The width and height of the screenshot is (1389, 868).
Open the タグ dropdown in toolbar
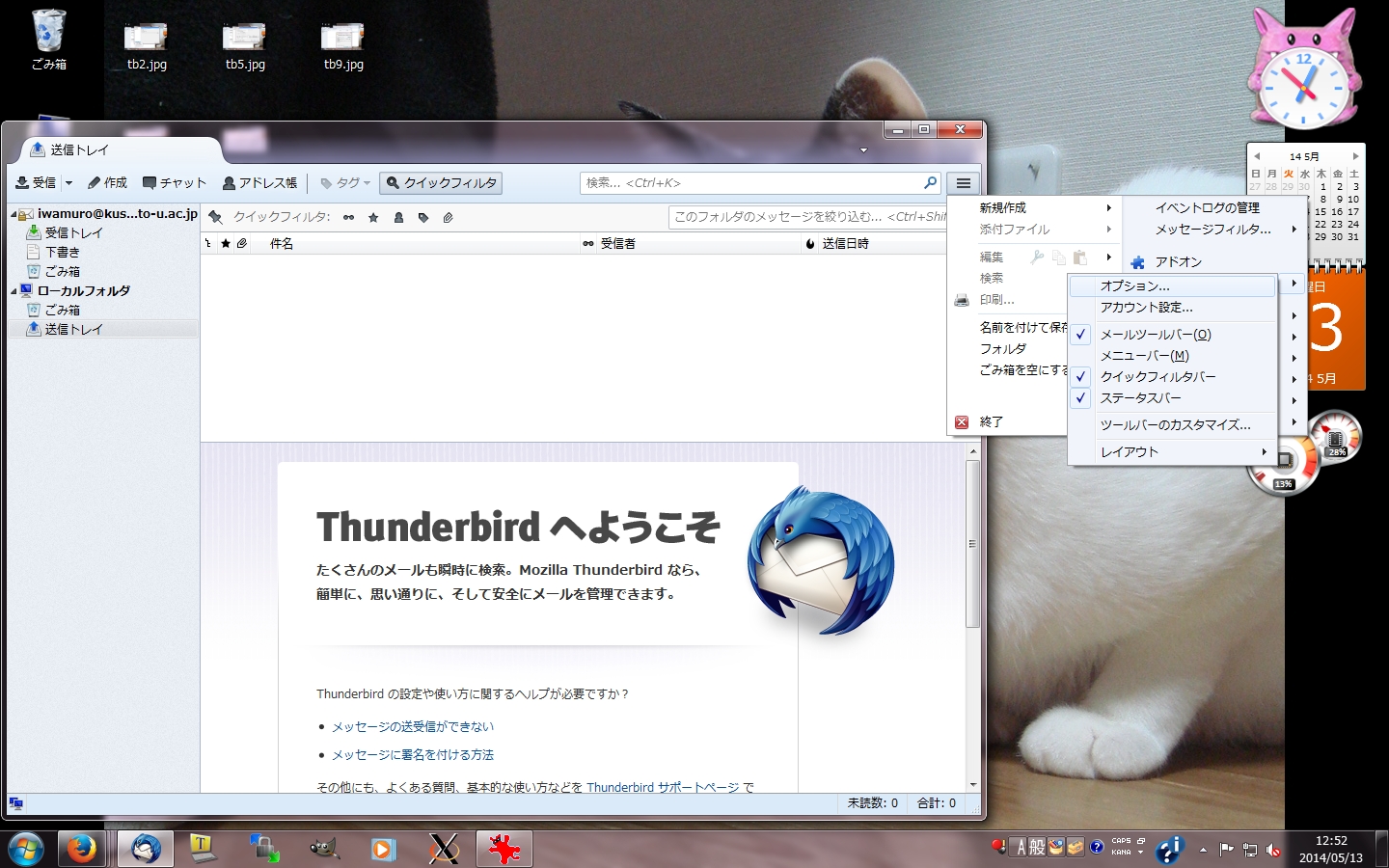pos(345,182)
